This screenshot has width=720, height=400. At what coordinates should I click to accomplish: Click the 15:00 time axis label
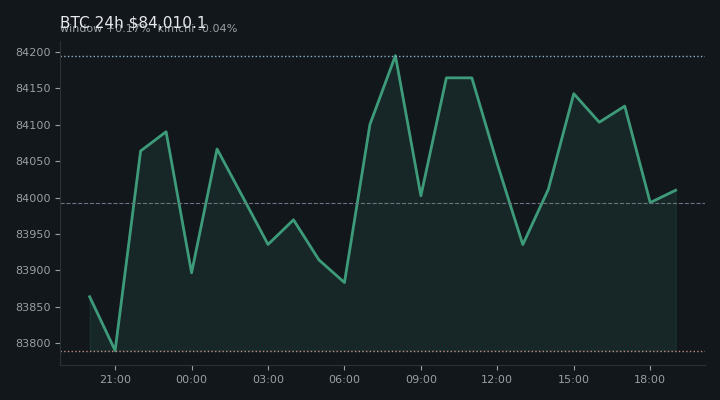point(574,379)
